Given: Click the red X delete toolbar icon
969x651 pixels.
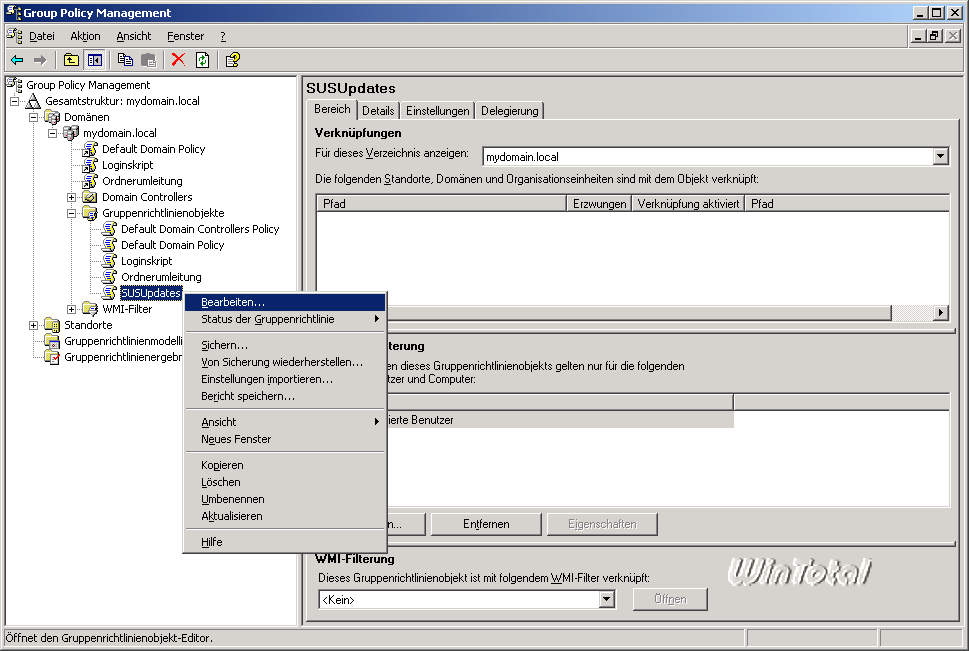Looking at the screenshot, I should [x=179, y=60].
